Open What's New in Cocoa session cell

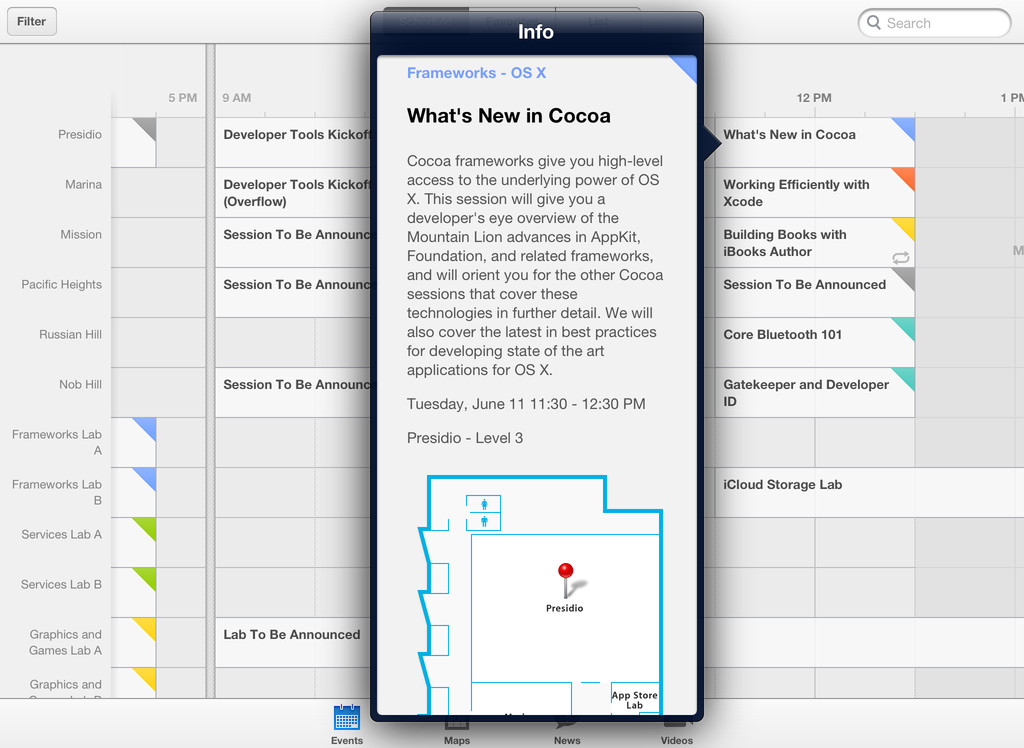[x=814, y=142]
